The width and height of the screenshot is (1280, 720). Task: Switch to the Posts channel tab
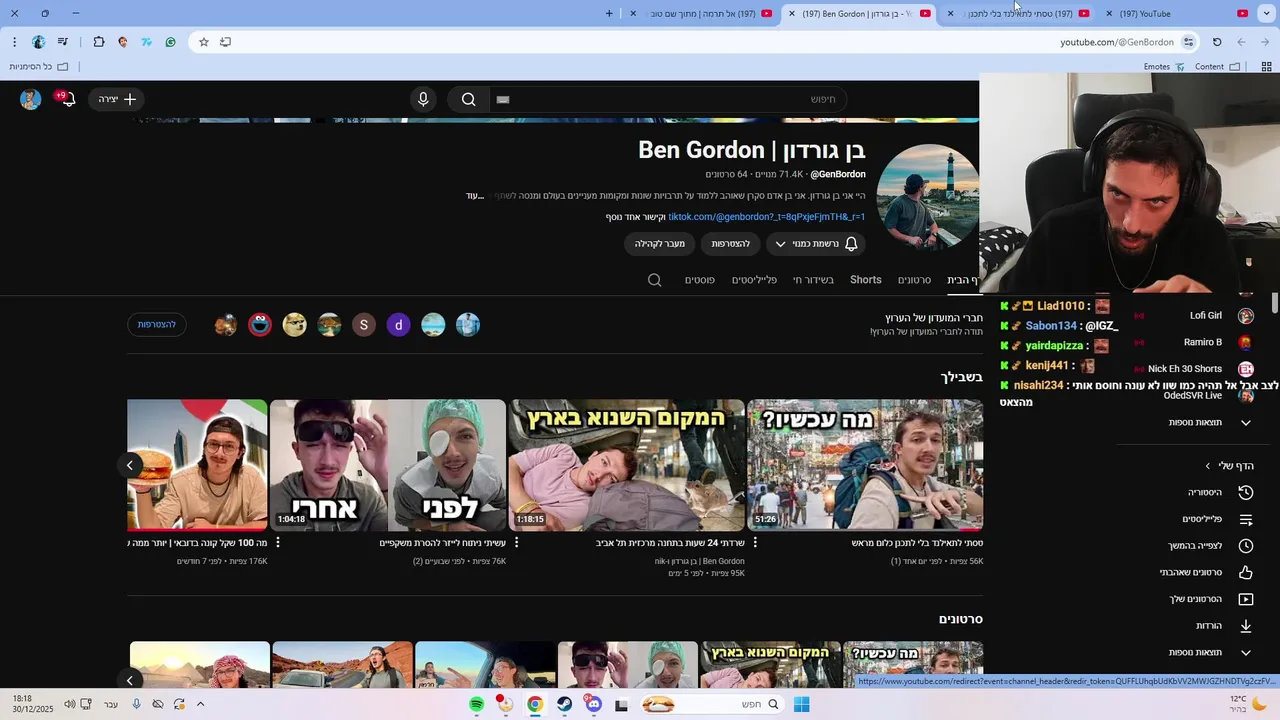tap(700, 280)
